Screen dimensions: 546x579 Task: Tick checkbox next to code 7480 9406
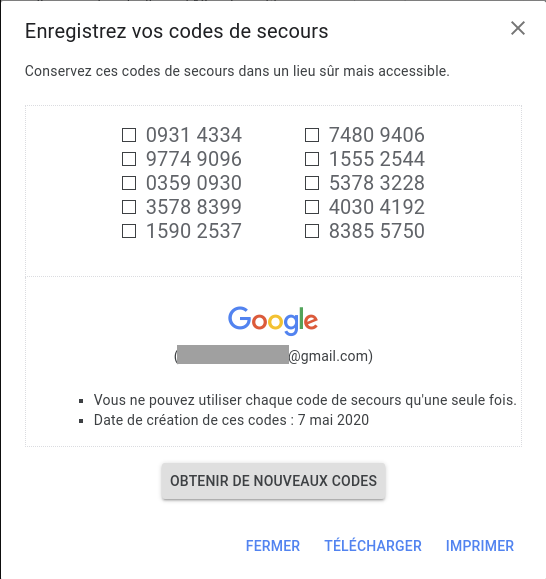pyautogui.click(x=312, y=135)
